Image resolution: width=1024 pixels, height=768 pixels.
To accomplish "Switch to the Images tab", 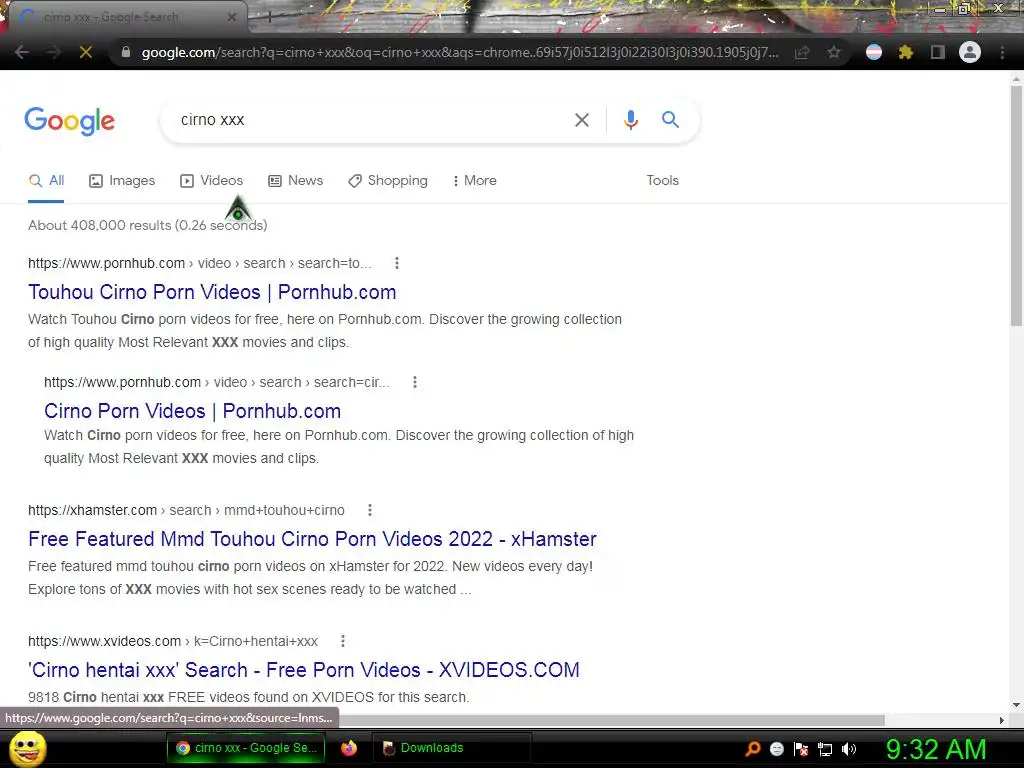I will point(122,181).
